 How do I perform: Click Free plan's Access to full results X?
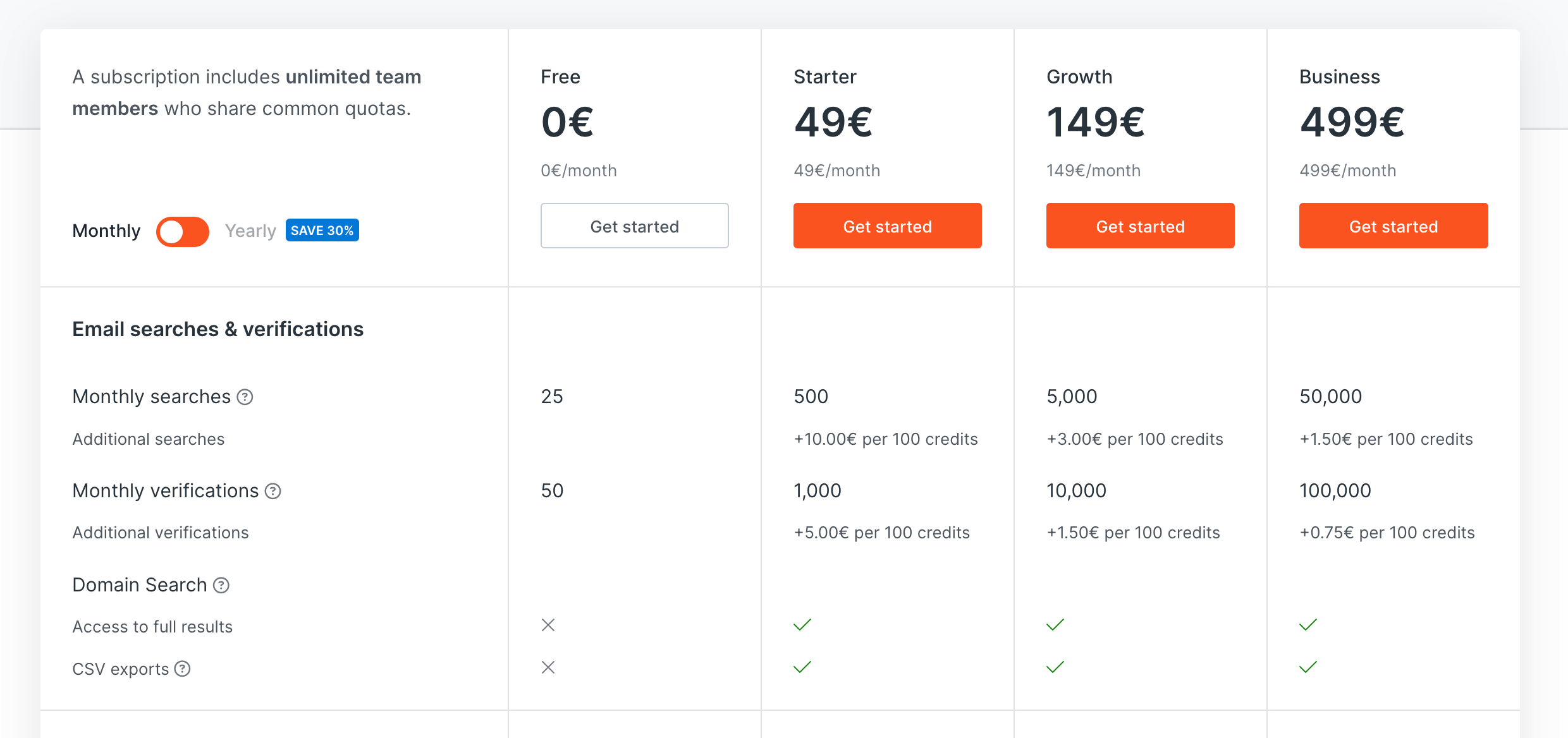pos(548,625)
